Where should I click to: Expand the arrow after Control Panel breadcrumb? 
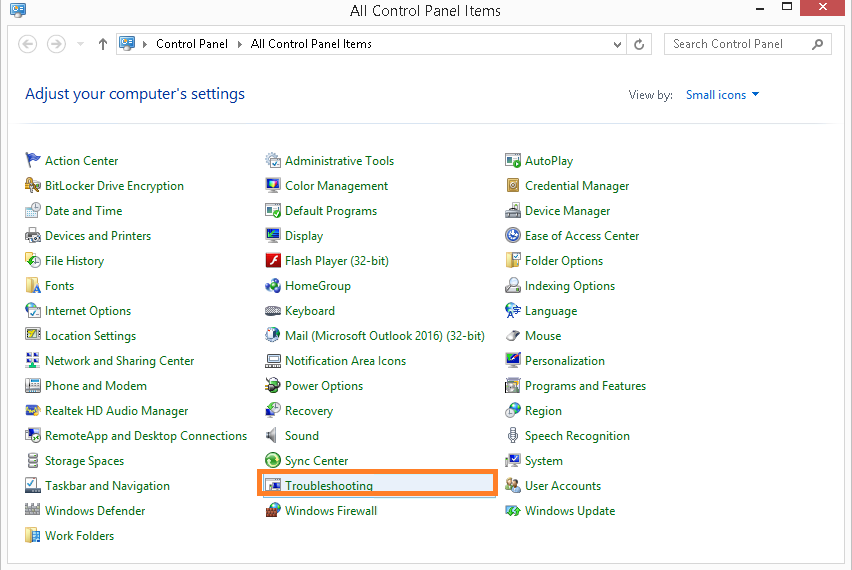click(x=240, y=44)
